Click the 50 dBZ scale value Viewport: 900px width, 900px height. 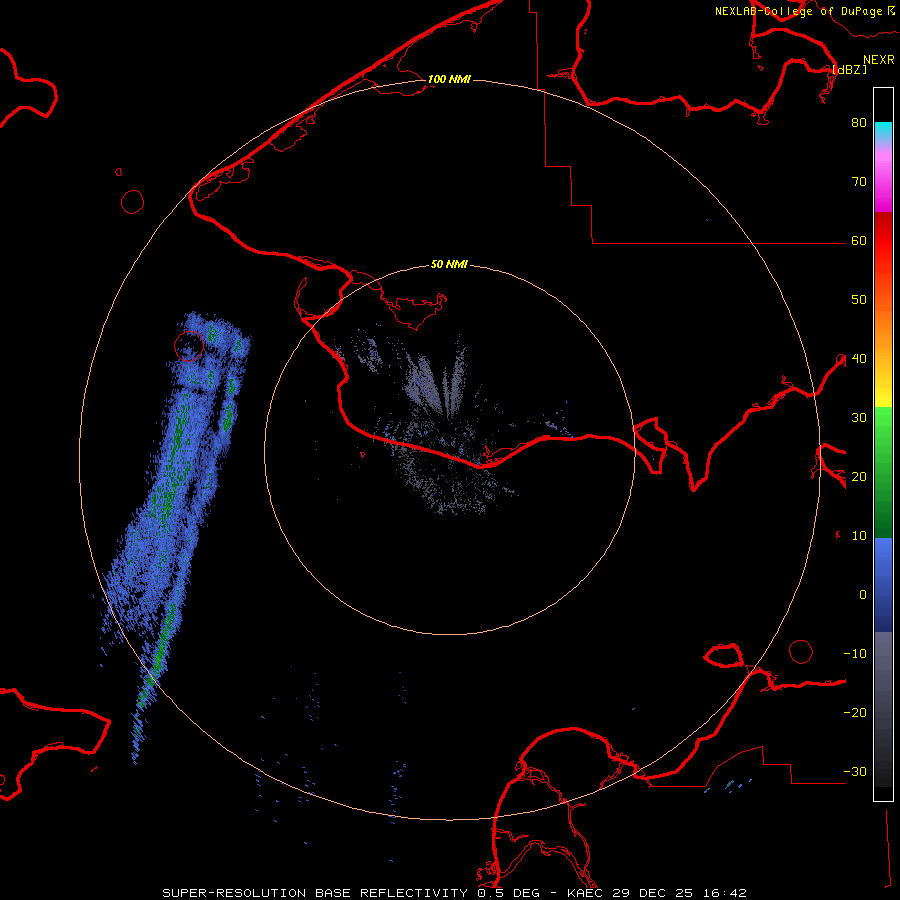coord(859,300)
